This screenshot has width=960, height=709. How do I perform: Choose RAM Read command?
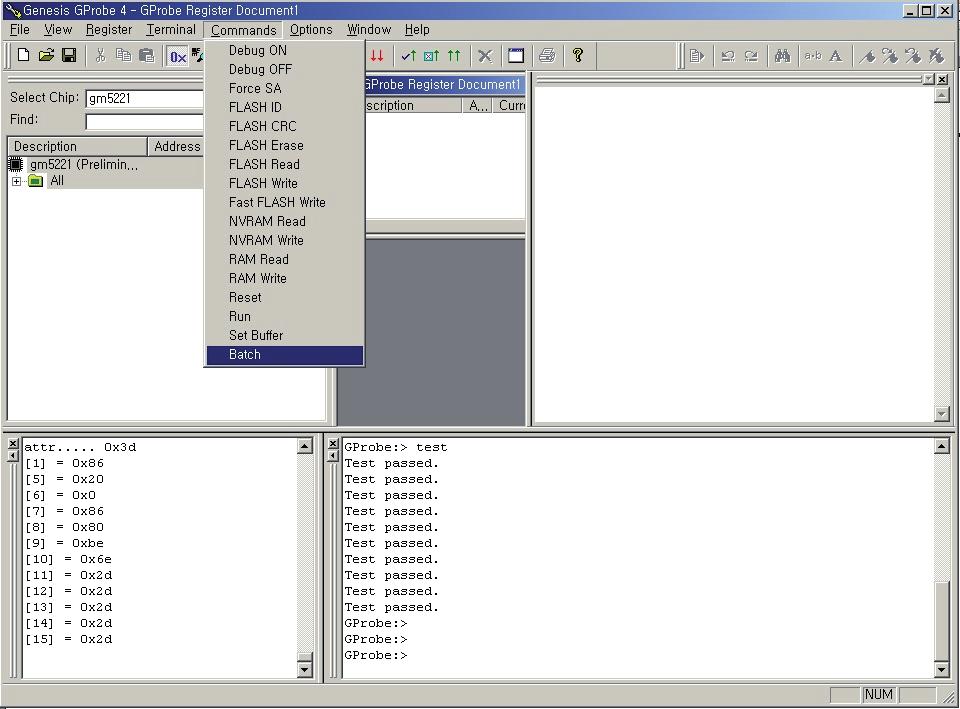[285, 259]
